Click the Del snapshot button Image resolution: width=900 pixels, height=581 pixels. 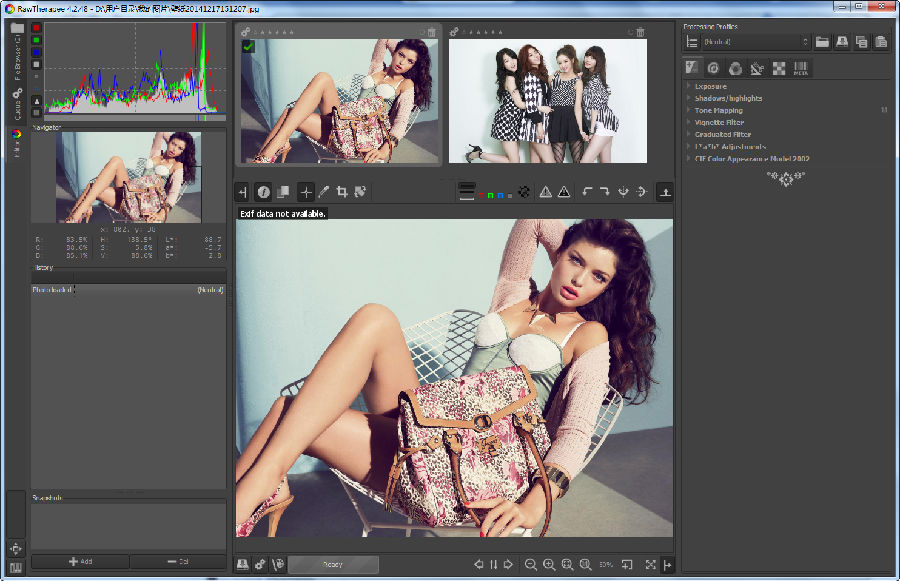177,562
